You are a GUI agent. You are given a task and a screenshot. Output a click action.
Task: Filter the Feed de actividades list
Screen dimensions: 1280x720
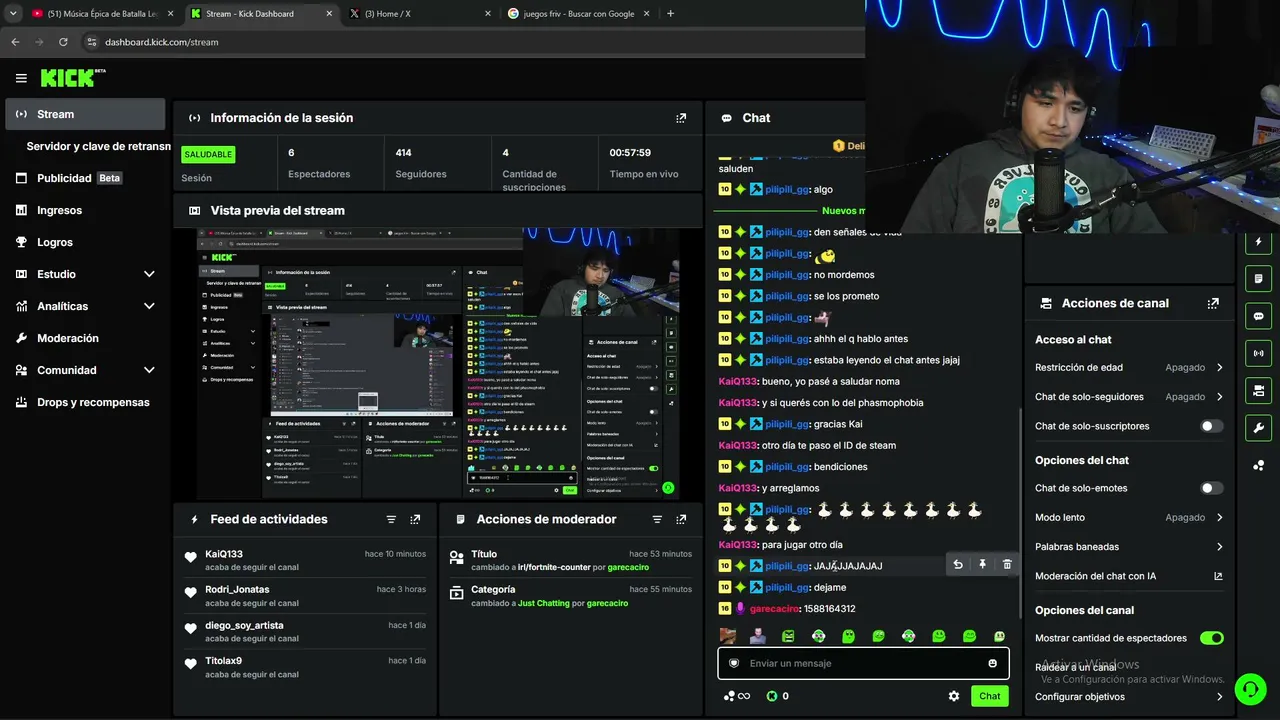coord(391,520)
